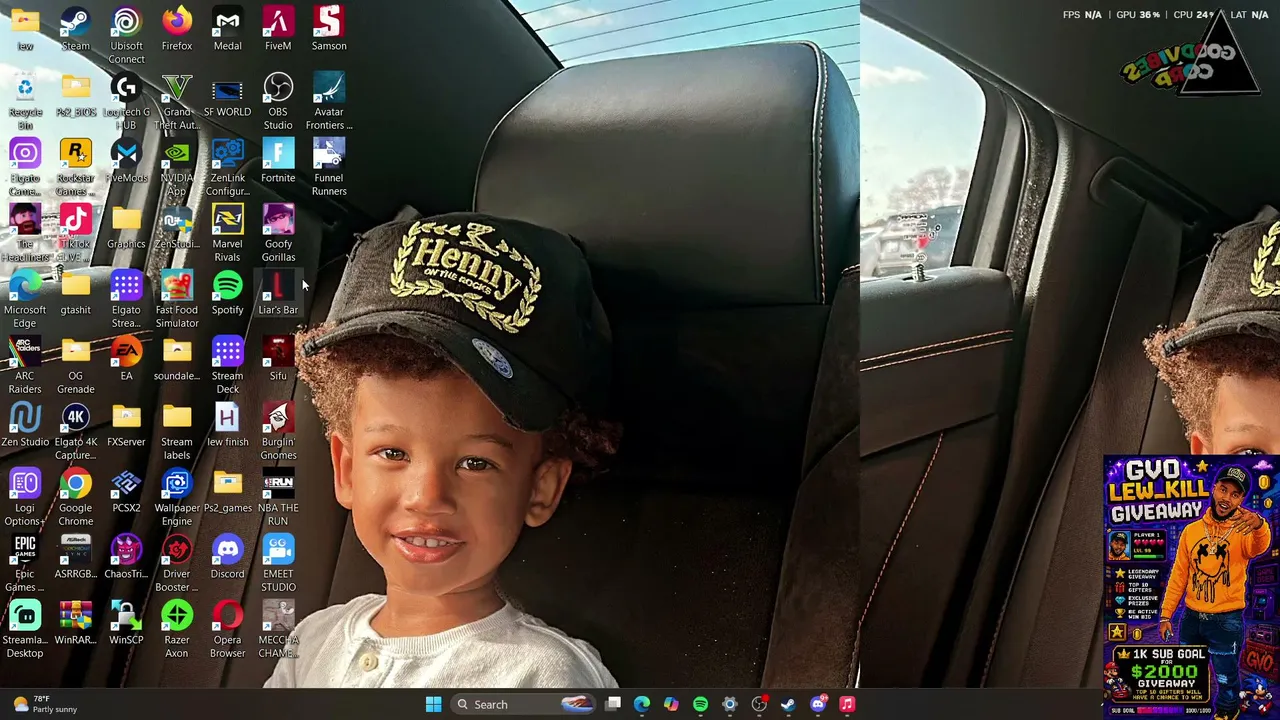Select the Funnel Runners icon
This screenshot has height=720, width=1280.
click(x=329, y=167)
